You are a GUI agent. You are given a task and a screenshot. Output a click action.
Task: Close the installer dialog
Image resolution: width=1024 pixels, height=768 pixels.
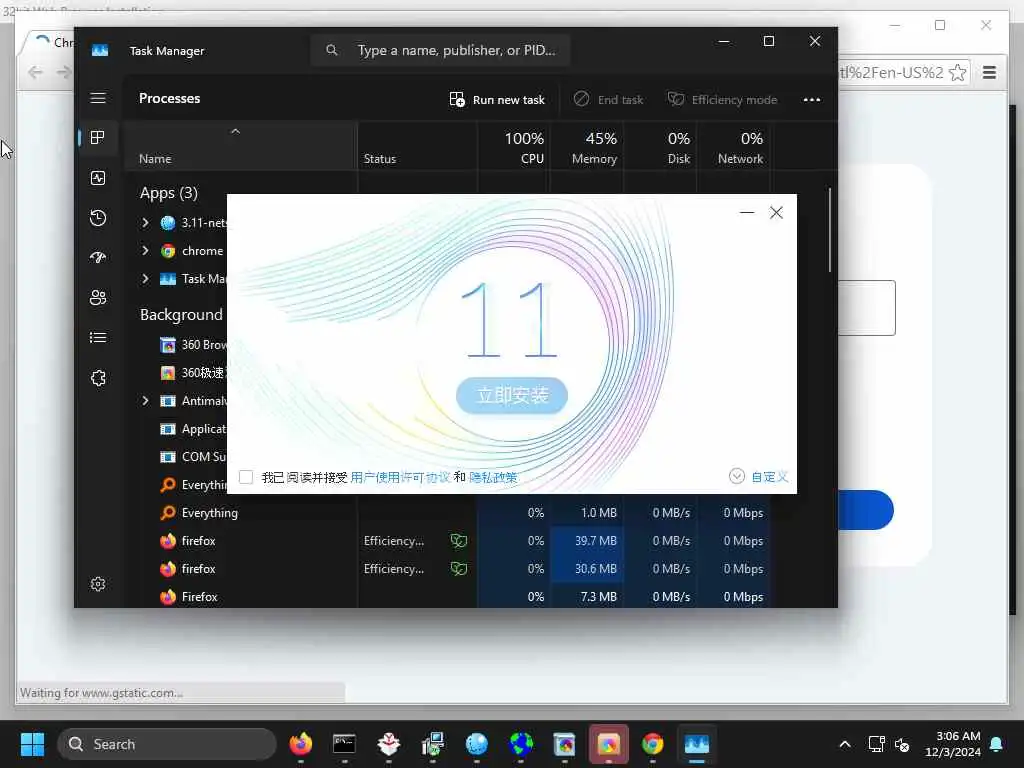click(x=776, y=213)
